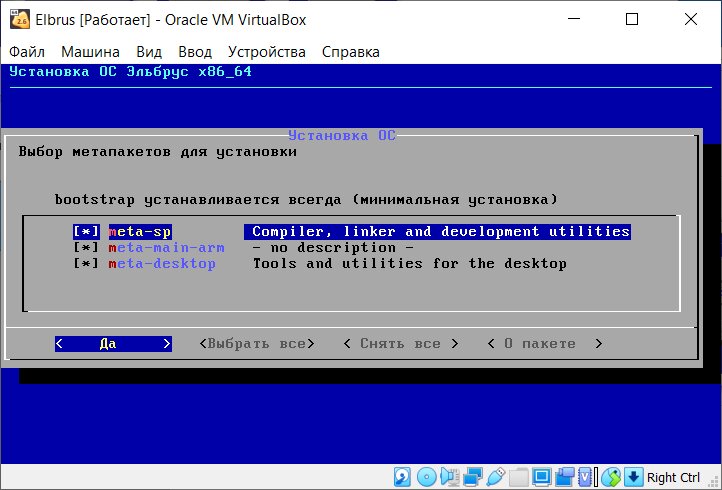722x490 pixels.
Task: Toggle the meta-sp package checkbox
Action: pyautogui.click(x=86, y=231)
